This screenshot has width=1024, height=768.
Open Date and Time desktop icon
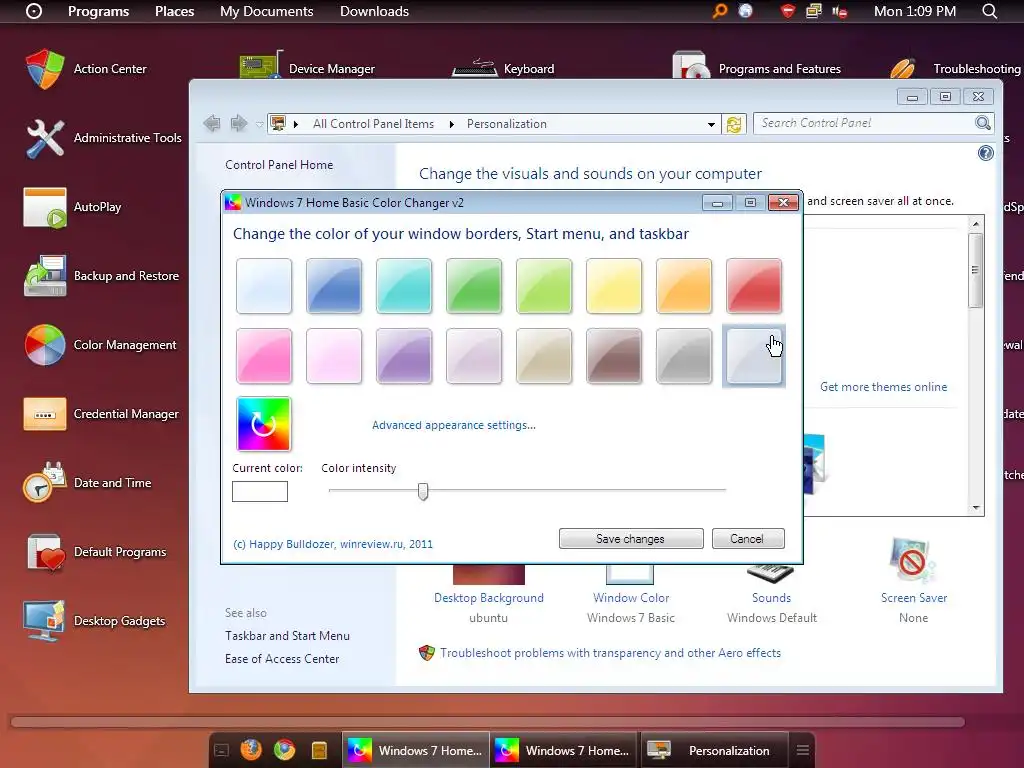coord(87,483)
